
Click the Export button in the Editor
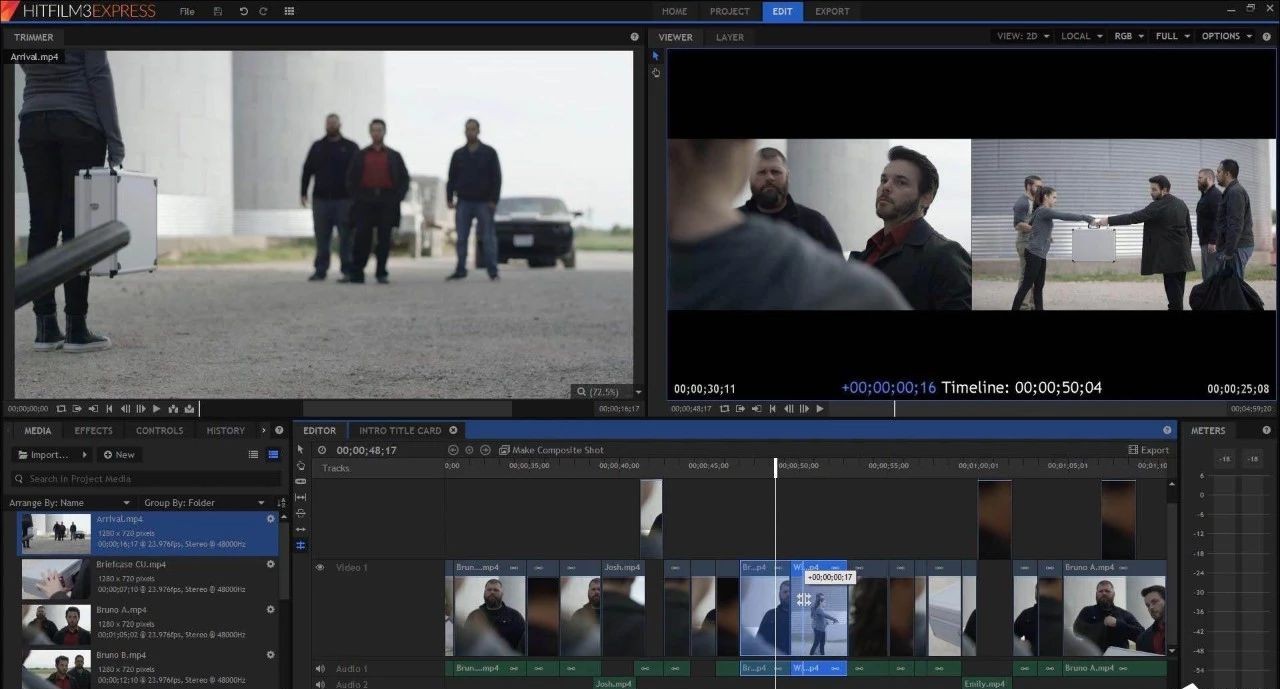(1148, 450)
